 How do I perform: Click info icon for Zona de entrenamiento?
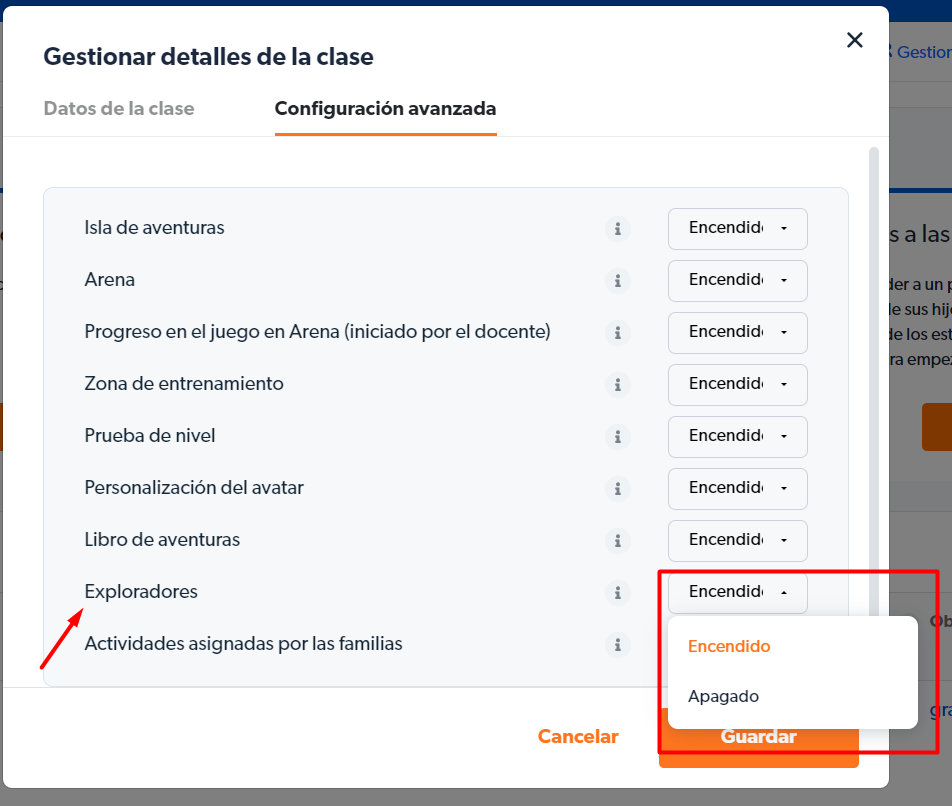pyautogui.click(x=618, y=385)
